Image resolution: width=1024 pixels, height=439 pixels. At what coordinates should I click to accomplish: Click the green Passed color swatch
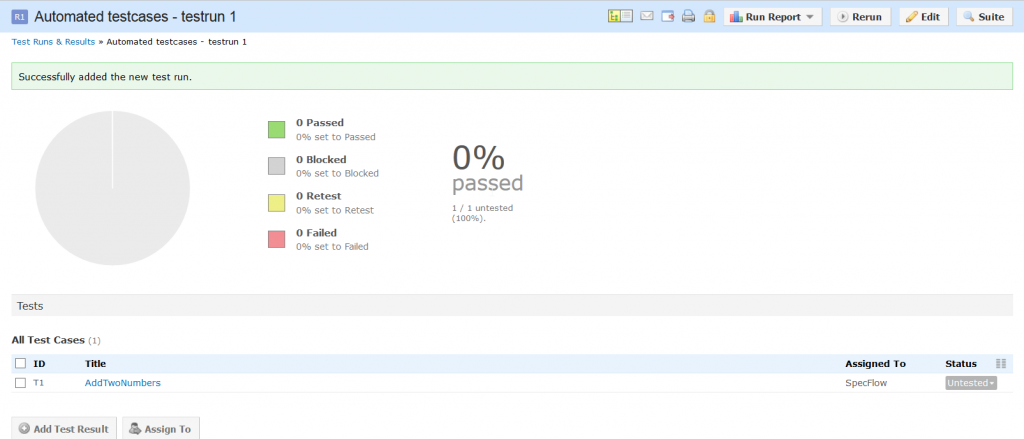point(277,129)
